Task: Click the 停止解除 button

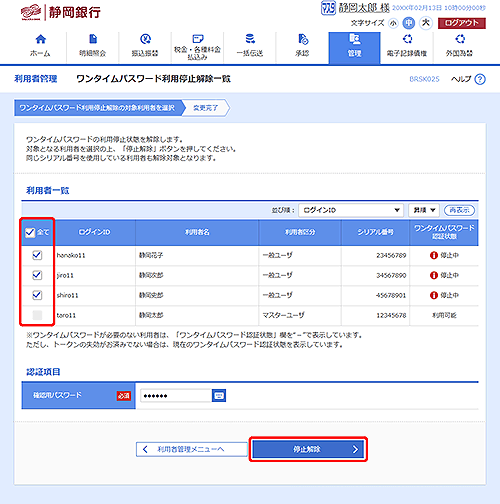Action: pyautogui.click(x=308, y=449)
